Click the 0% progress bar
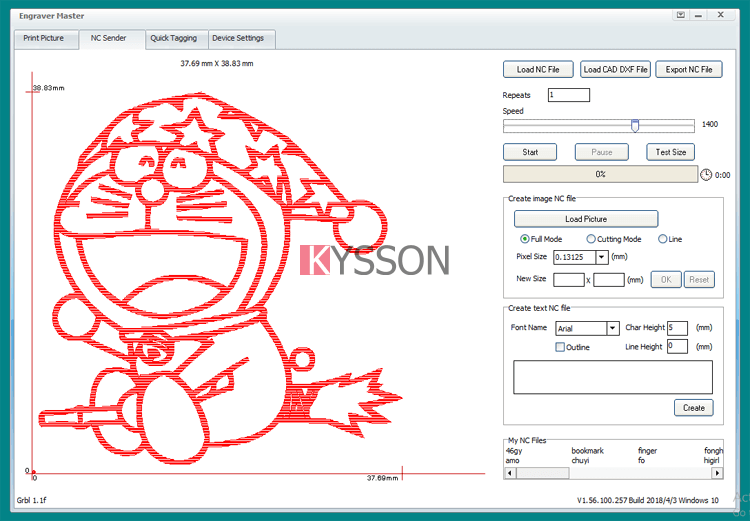Viewport: 750px width, 521px height. point(600,174)
